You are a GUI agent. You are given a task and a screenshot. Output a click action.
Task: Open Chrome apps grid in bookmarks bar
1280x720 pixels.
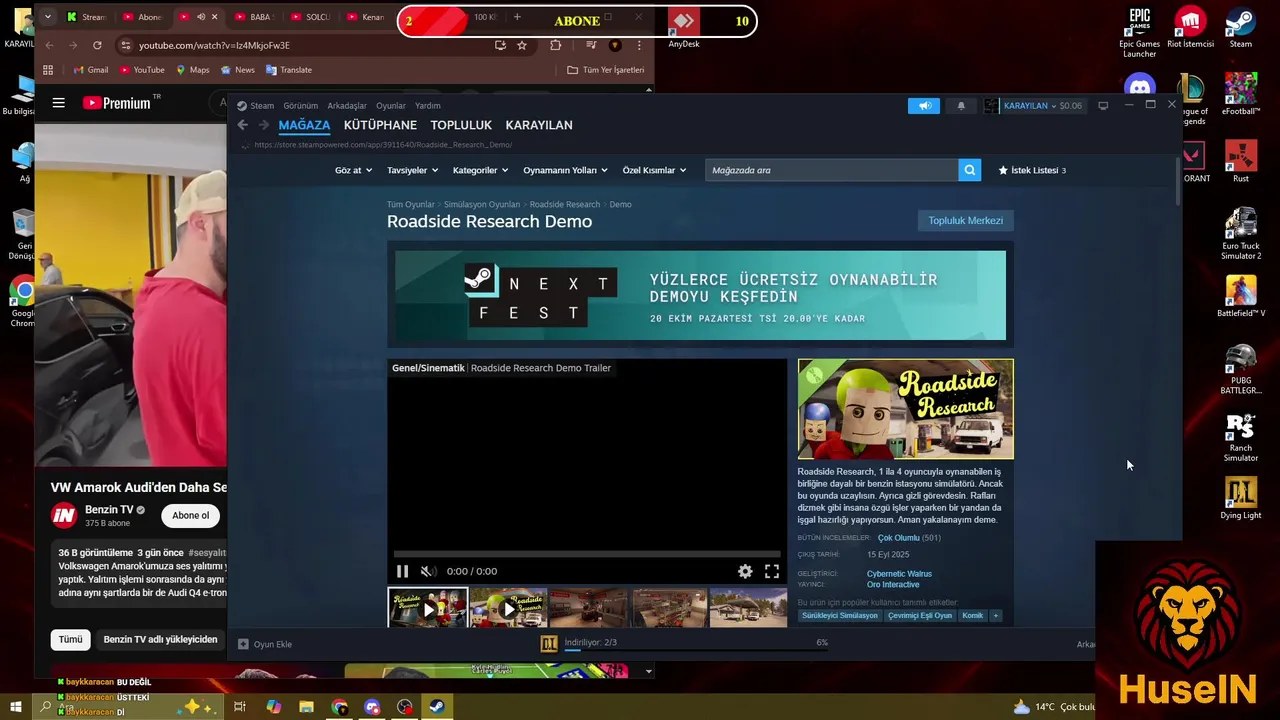pyautogui.click(x=47, y=70)
